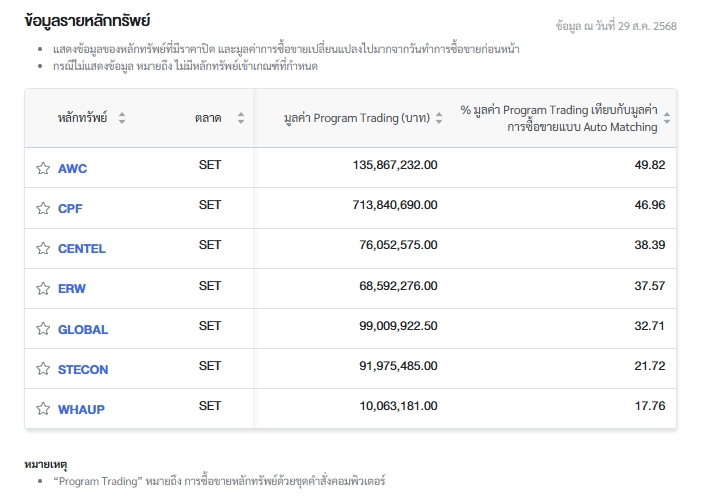
Task: Star the WHAUP security as favorite
Action: (43, 408)
